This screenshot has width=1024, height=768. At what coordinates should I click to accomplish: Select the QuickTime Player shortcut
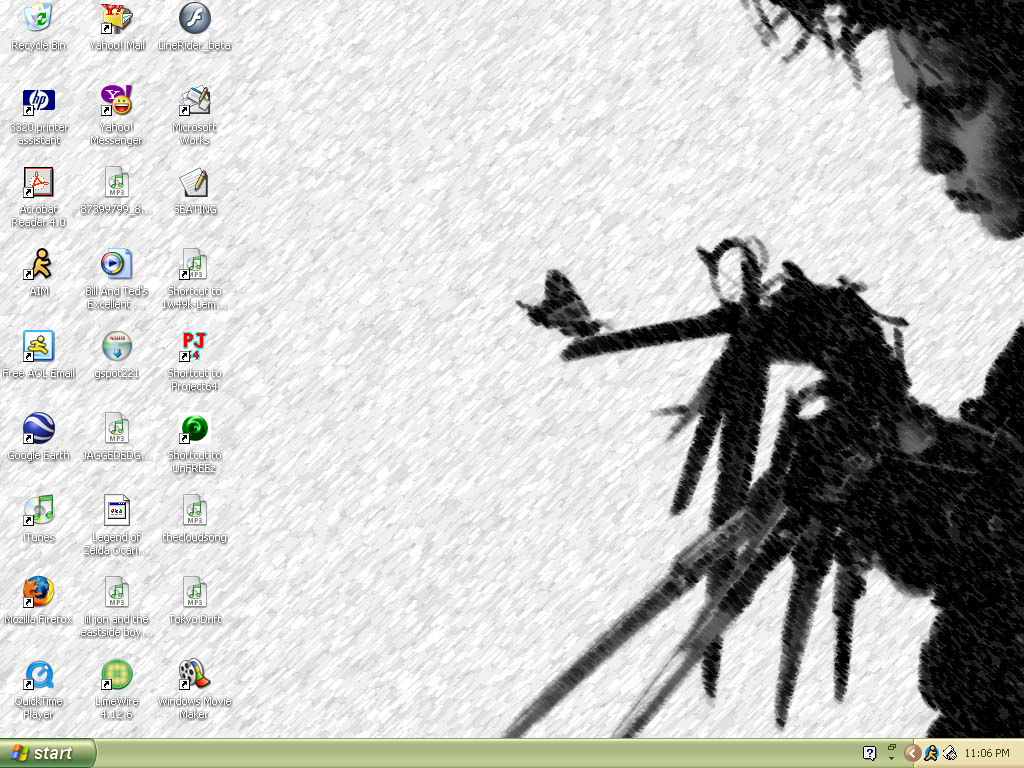click(39, 675)
